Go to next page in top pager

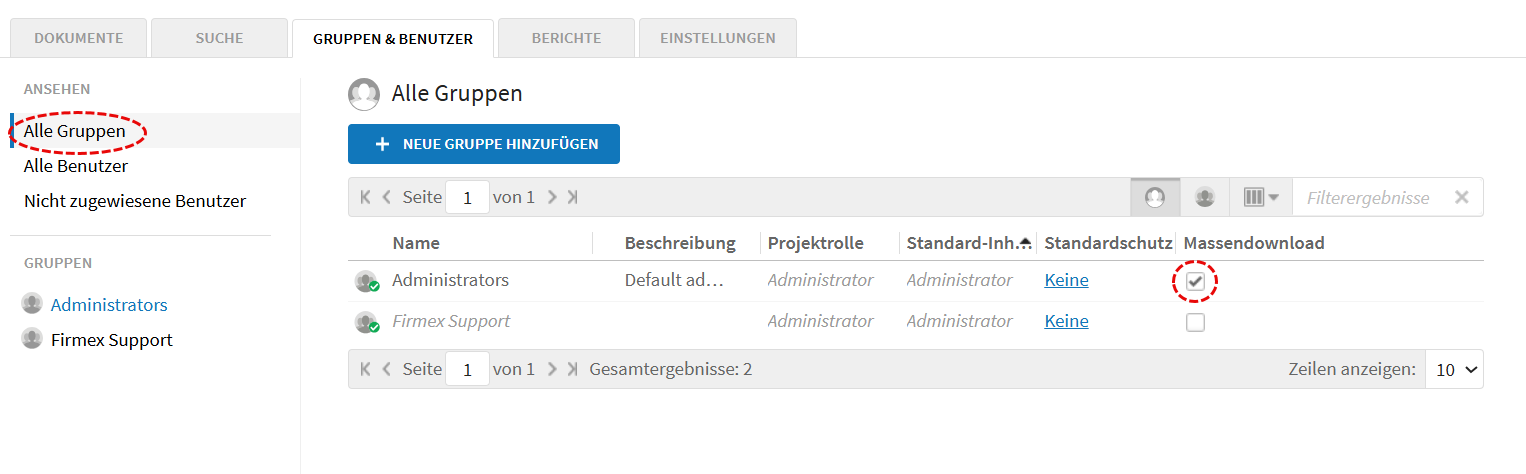coord(551,197)
